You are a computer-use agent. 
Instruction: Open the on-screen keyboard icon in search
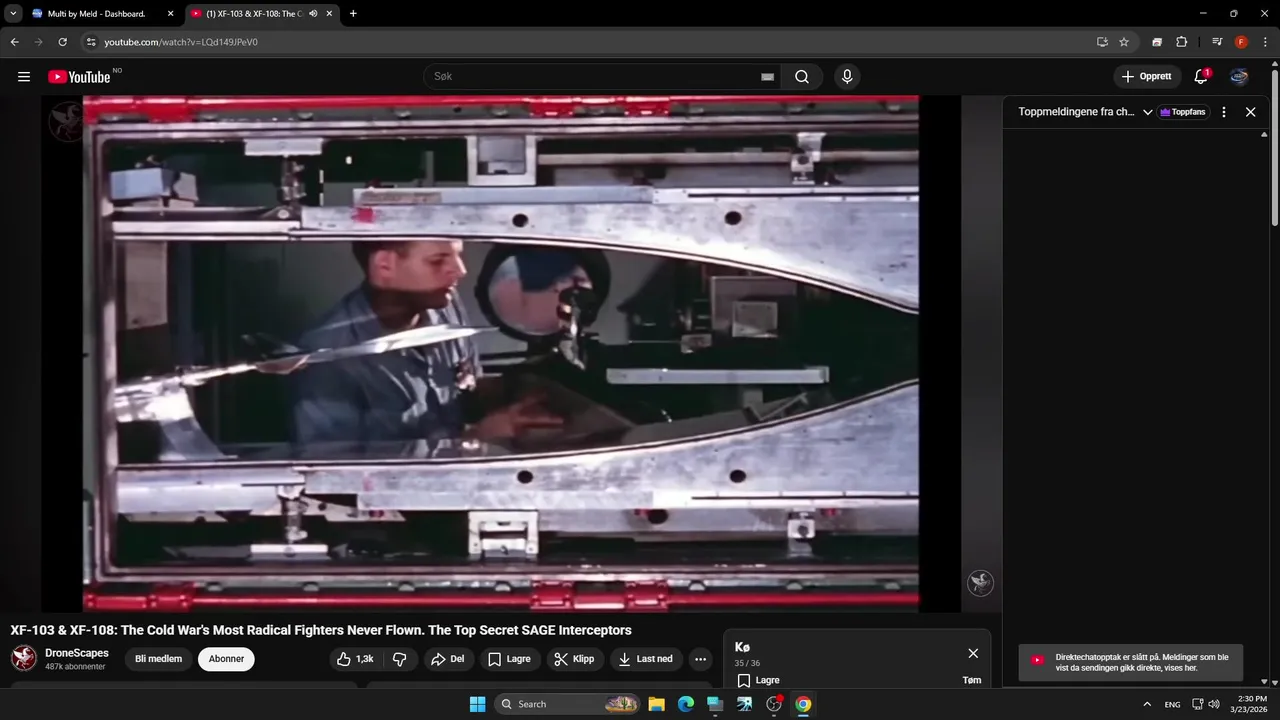[x=767, y=77]
